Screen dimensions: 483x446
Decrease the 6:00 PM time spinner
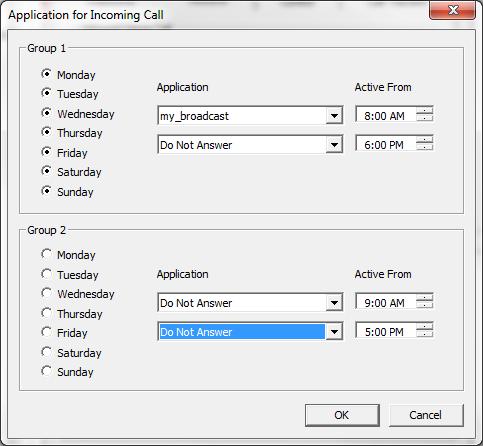click(424, 147)
